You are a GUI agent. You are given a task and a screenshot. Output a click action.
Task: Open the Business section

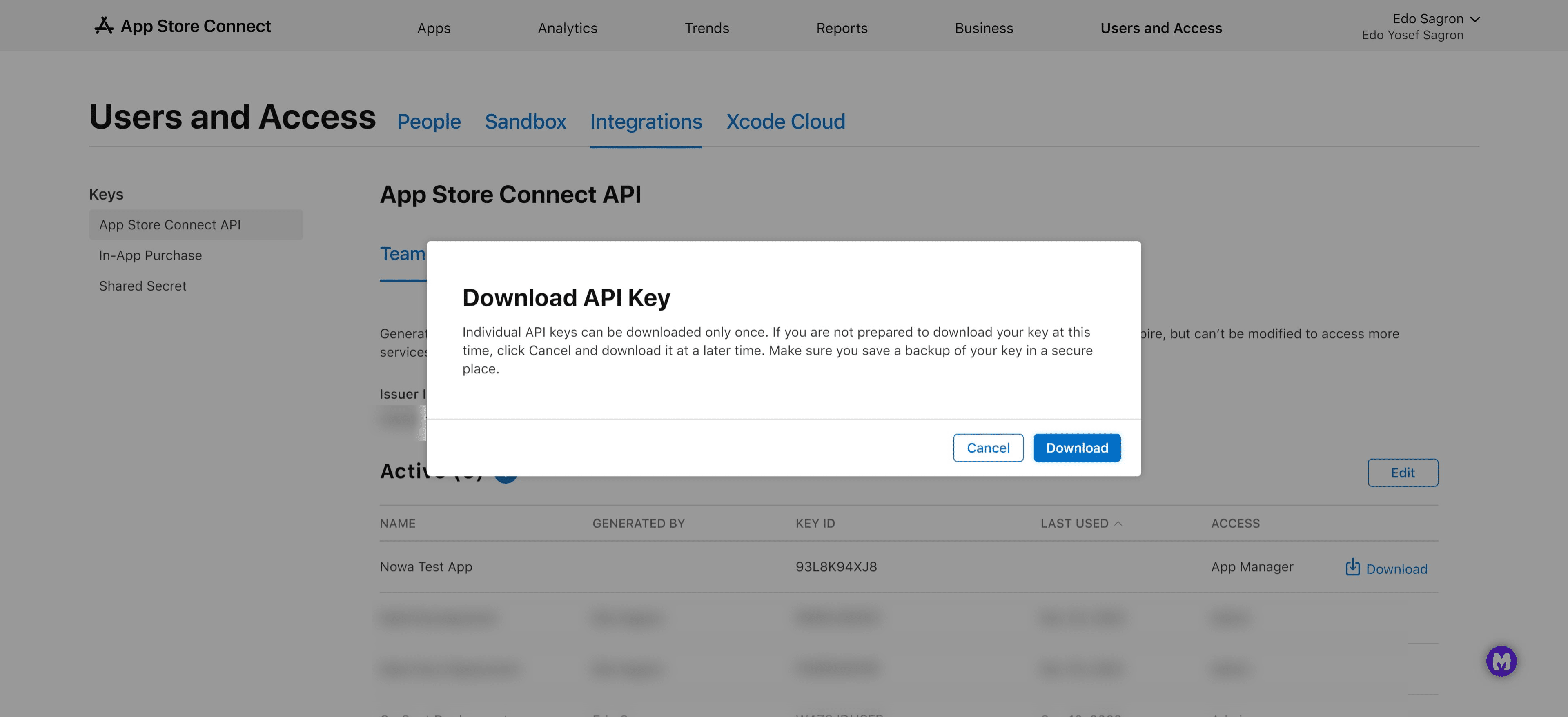coord(984,28)
